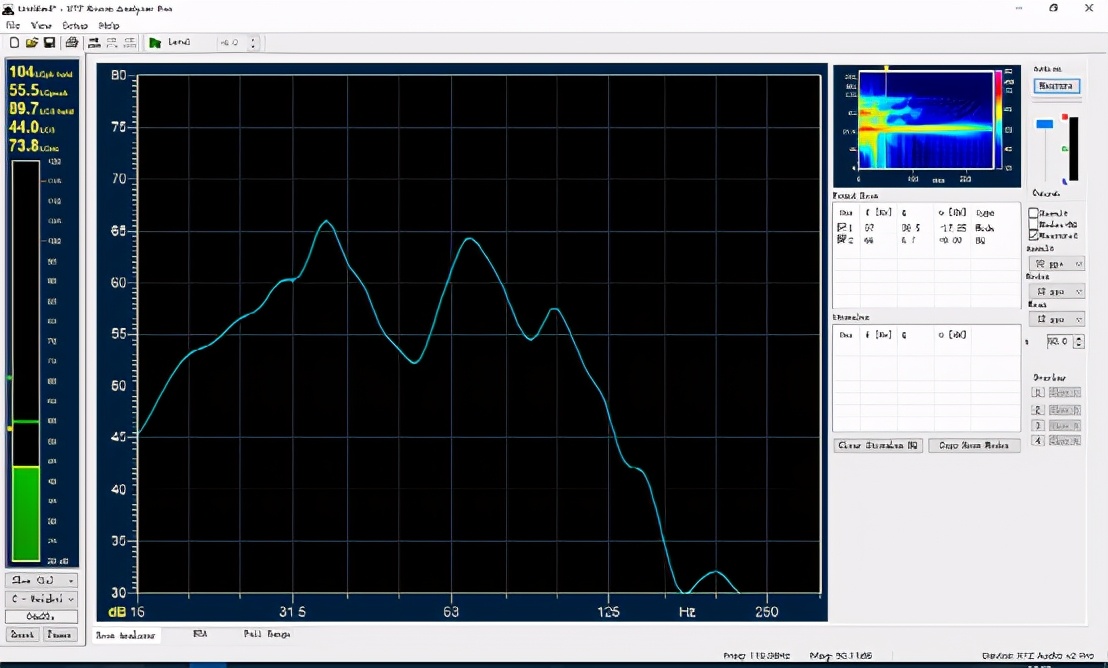The image size is (1108, 668).
Task: Switch to the Room Analyzer tab
Action: 126,635
